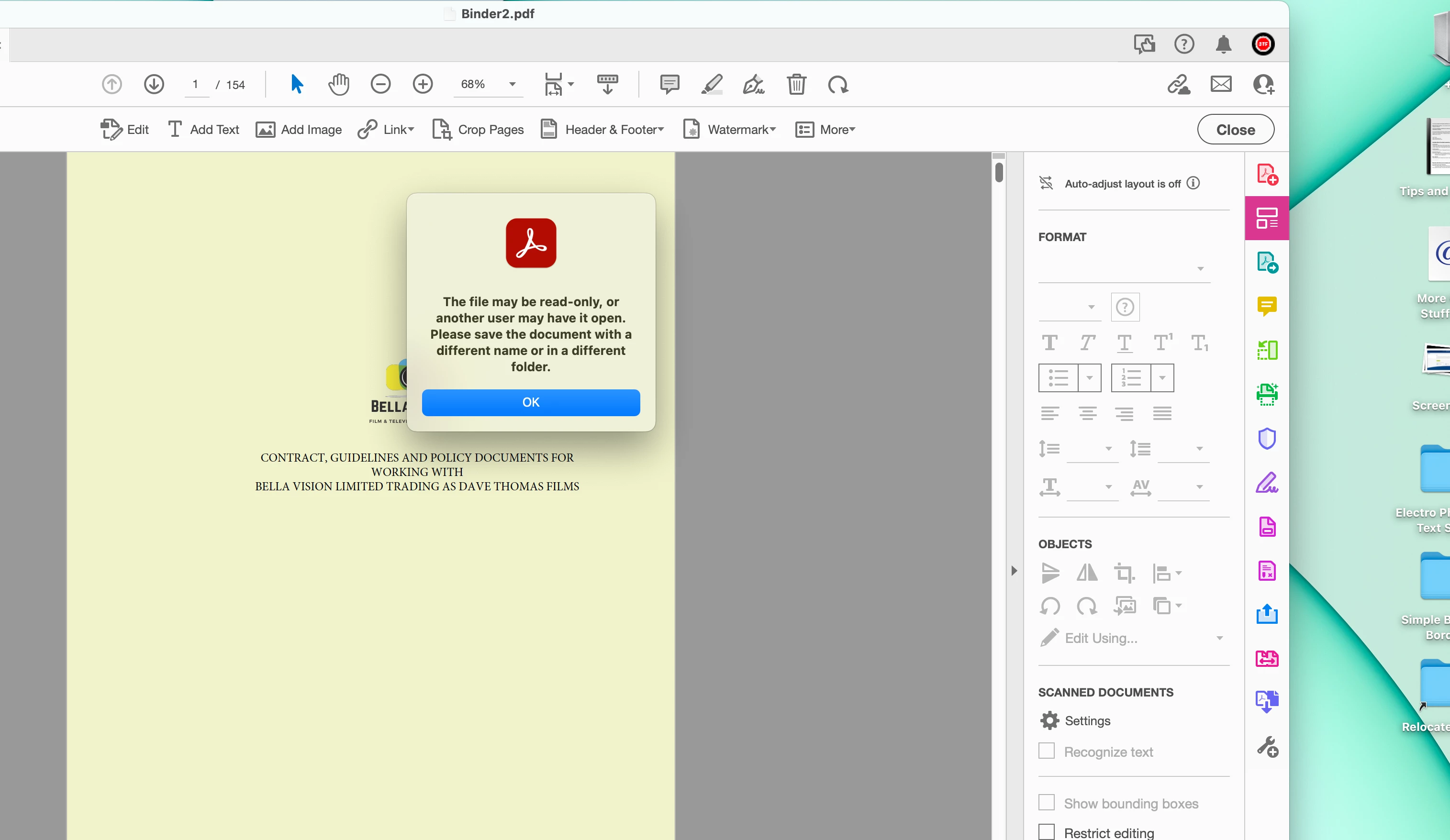Click the next page down arrow

(x=154, y=85)
